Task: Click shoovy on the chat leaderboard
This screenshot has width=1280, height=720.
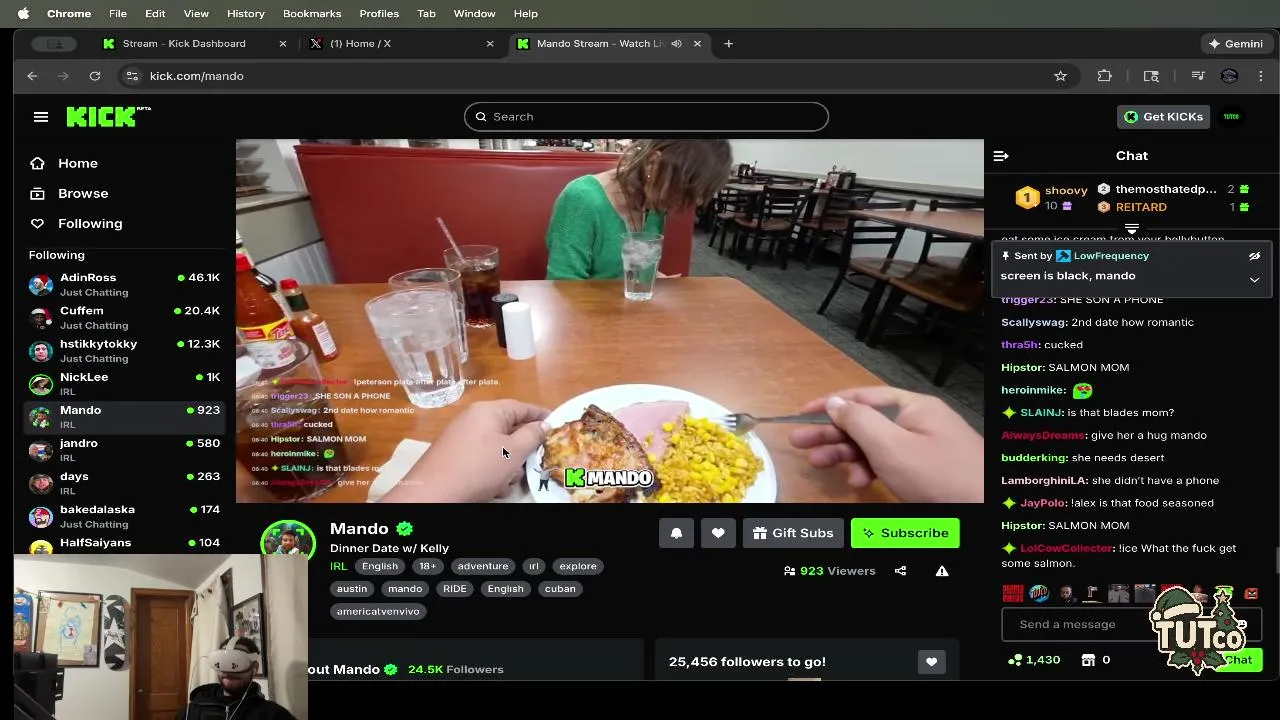Action: (1066, 190)
